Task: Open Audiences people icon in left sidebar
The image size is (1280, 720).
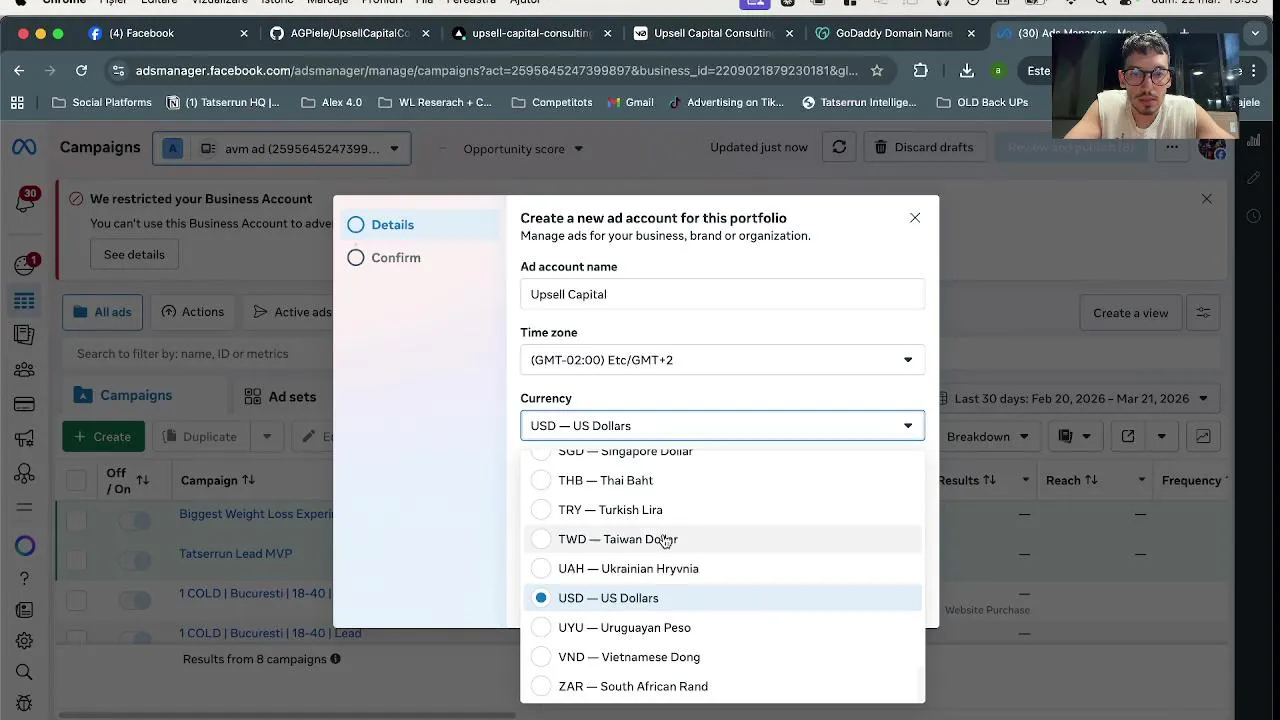Action: pyautogui.click(x=25, y=370)
